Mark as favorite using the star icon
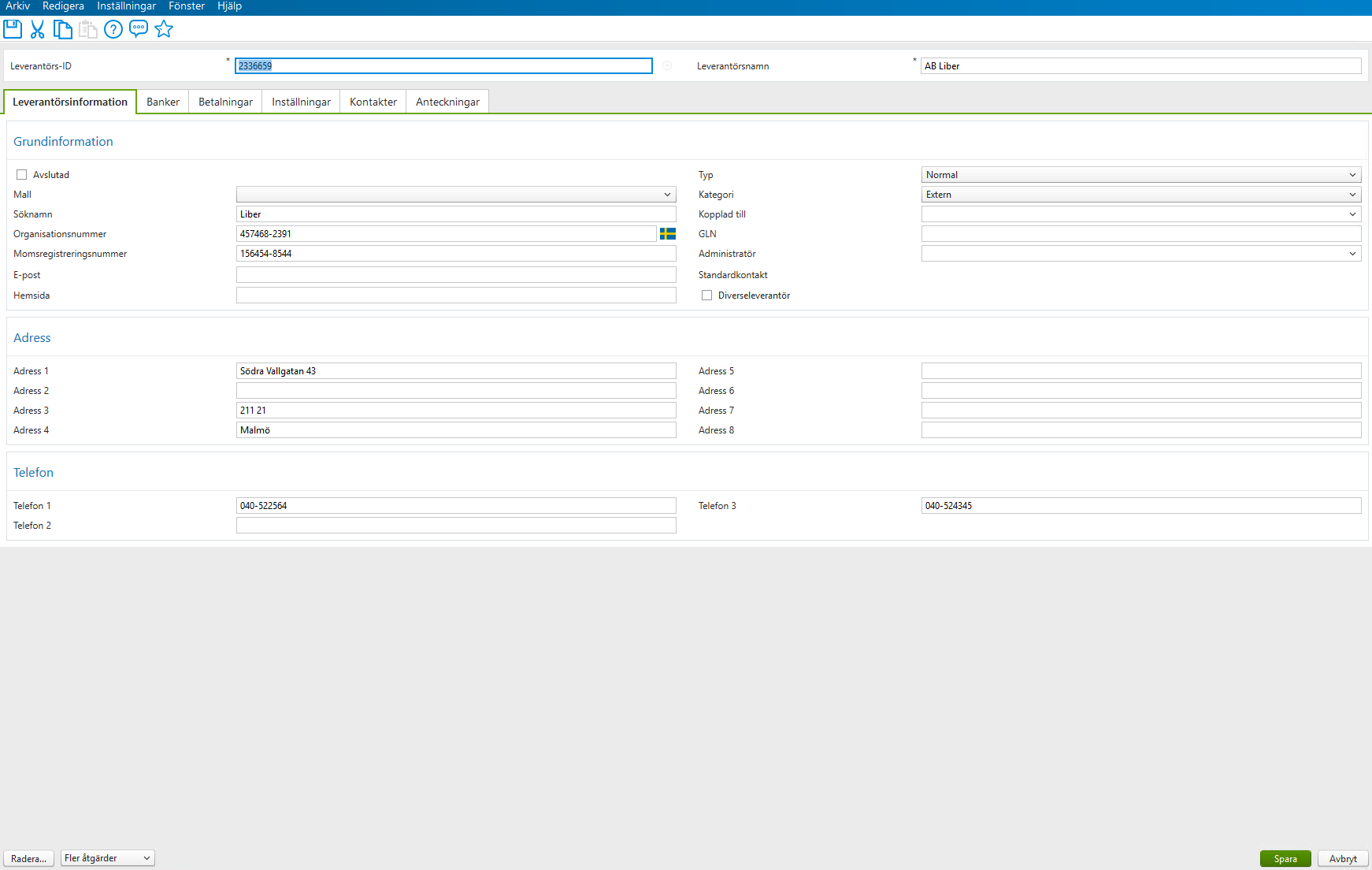The image size is (1372, 870). coord(164,29)
